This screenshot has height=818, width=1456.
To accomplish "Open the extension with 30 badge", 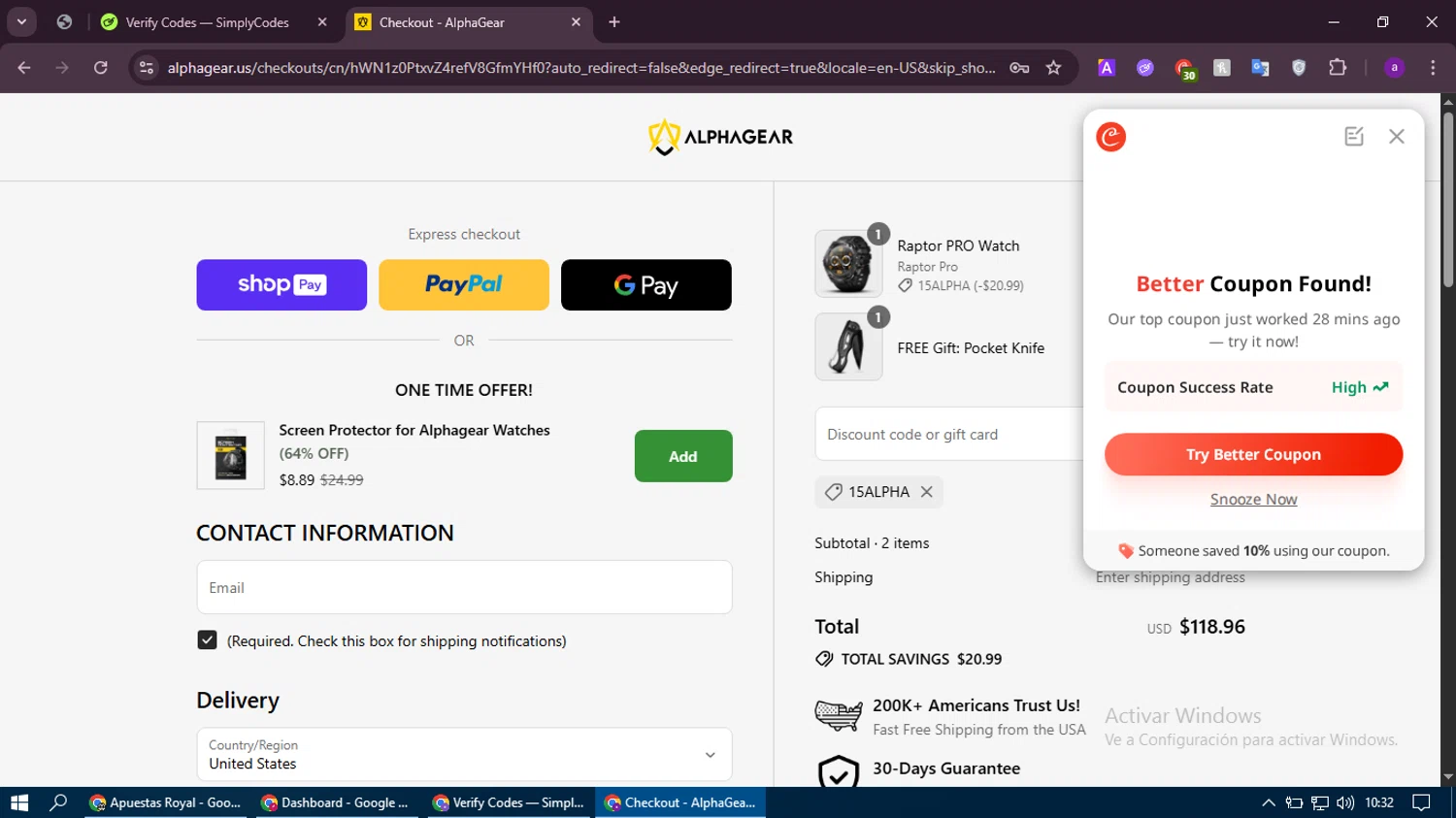I will (x=1184, y=68).
